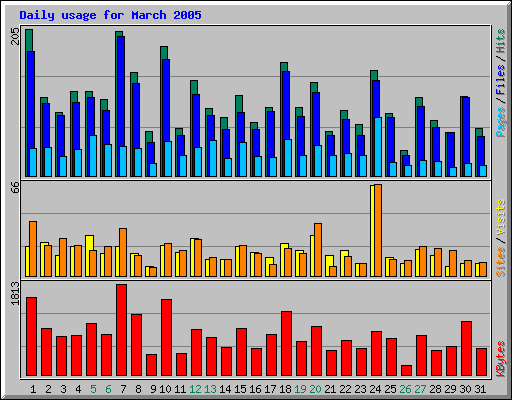
Task: Select day 9 on the date axis
Action: click(153, 389)
